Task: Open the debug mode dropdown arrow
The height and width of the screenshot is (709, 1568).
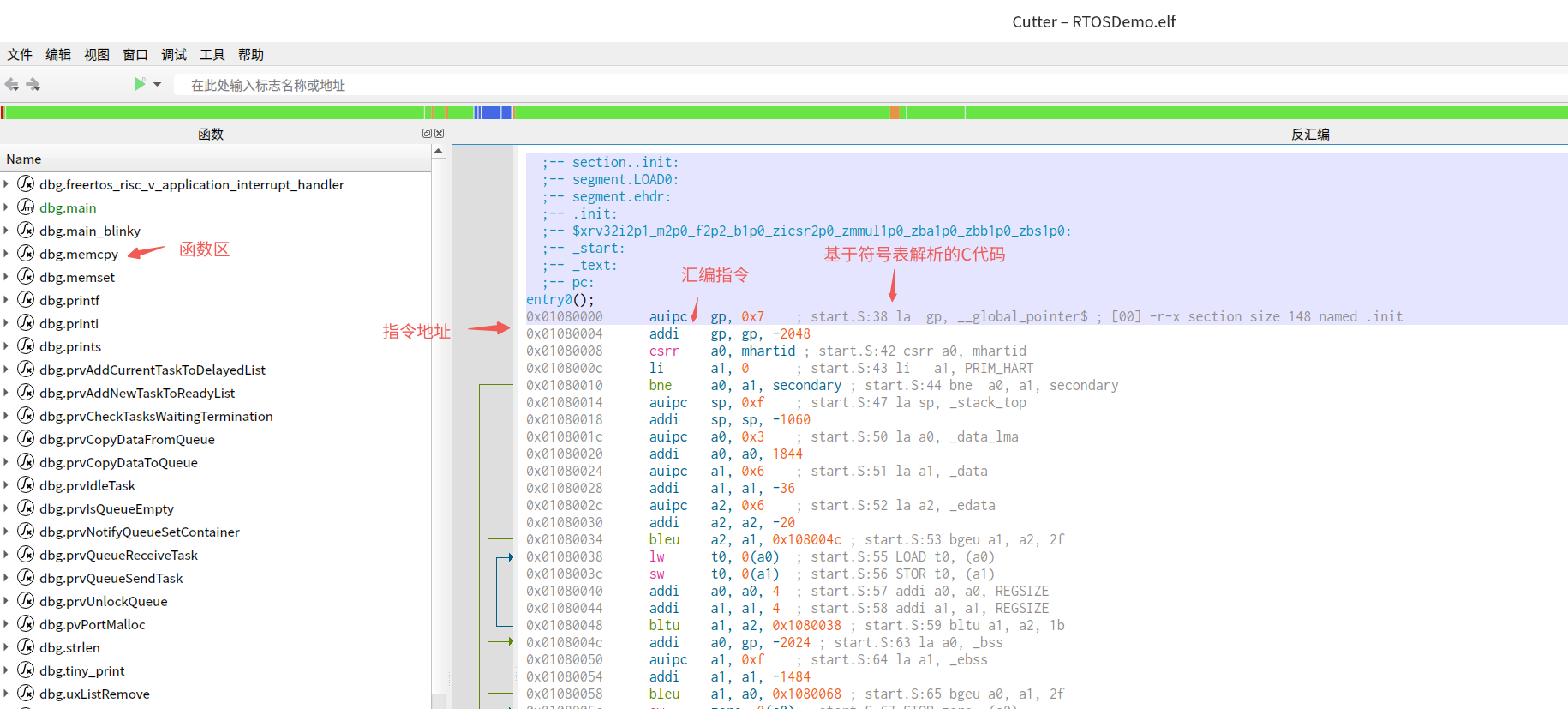Action: [x=158, y=84]
